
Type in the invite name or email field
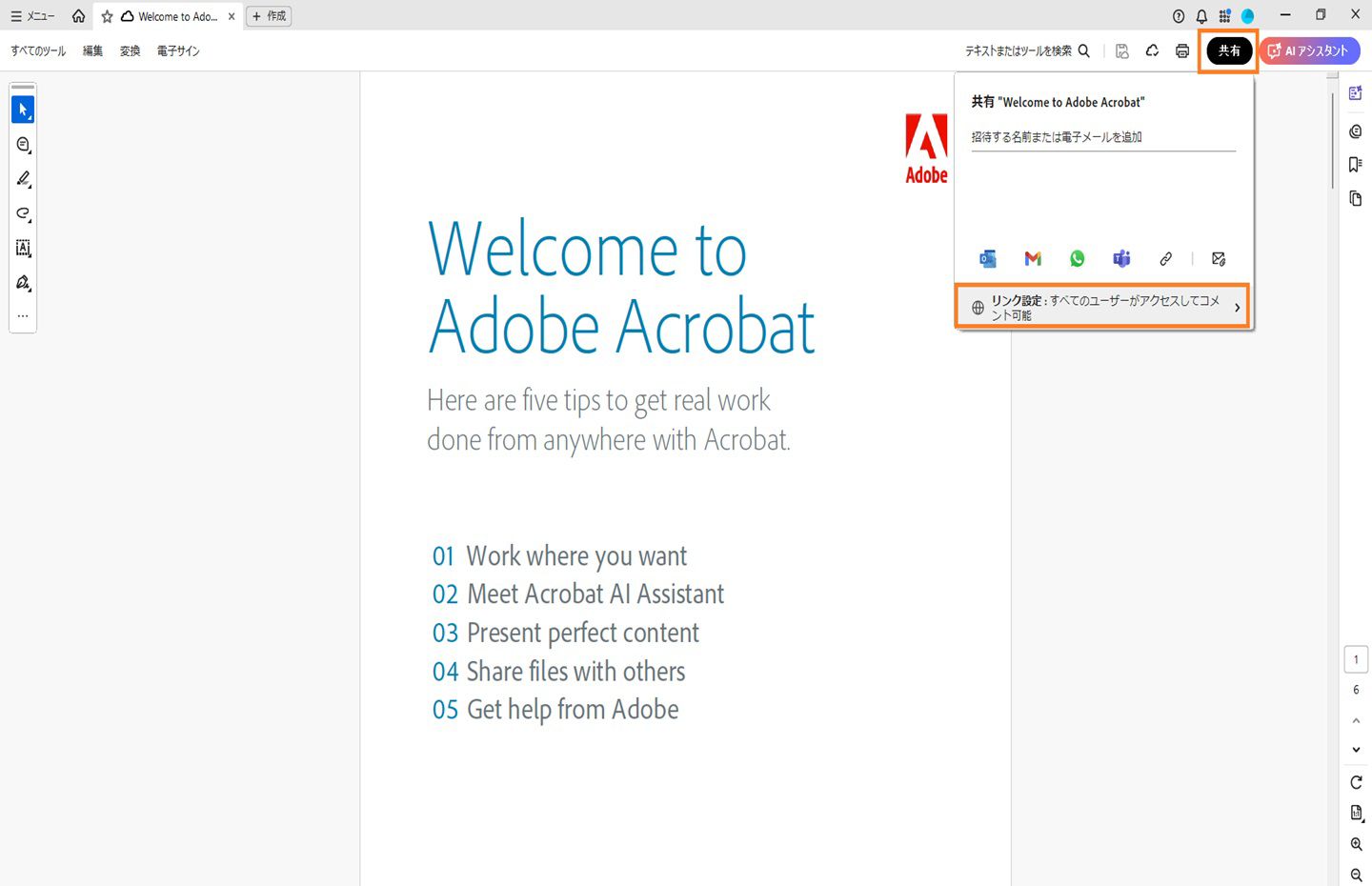pyautogui.click(x=1103, y=138)
